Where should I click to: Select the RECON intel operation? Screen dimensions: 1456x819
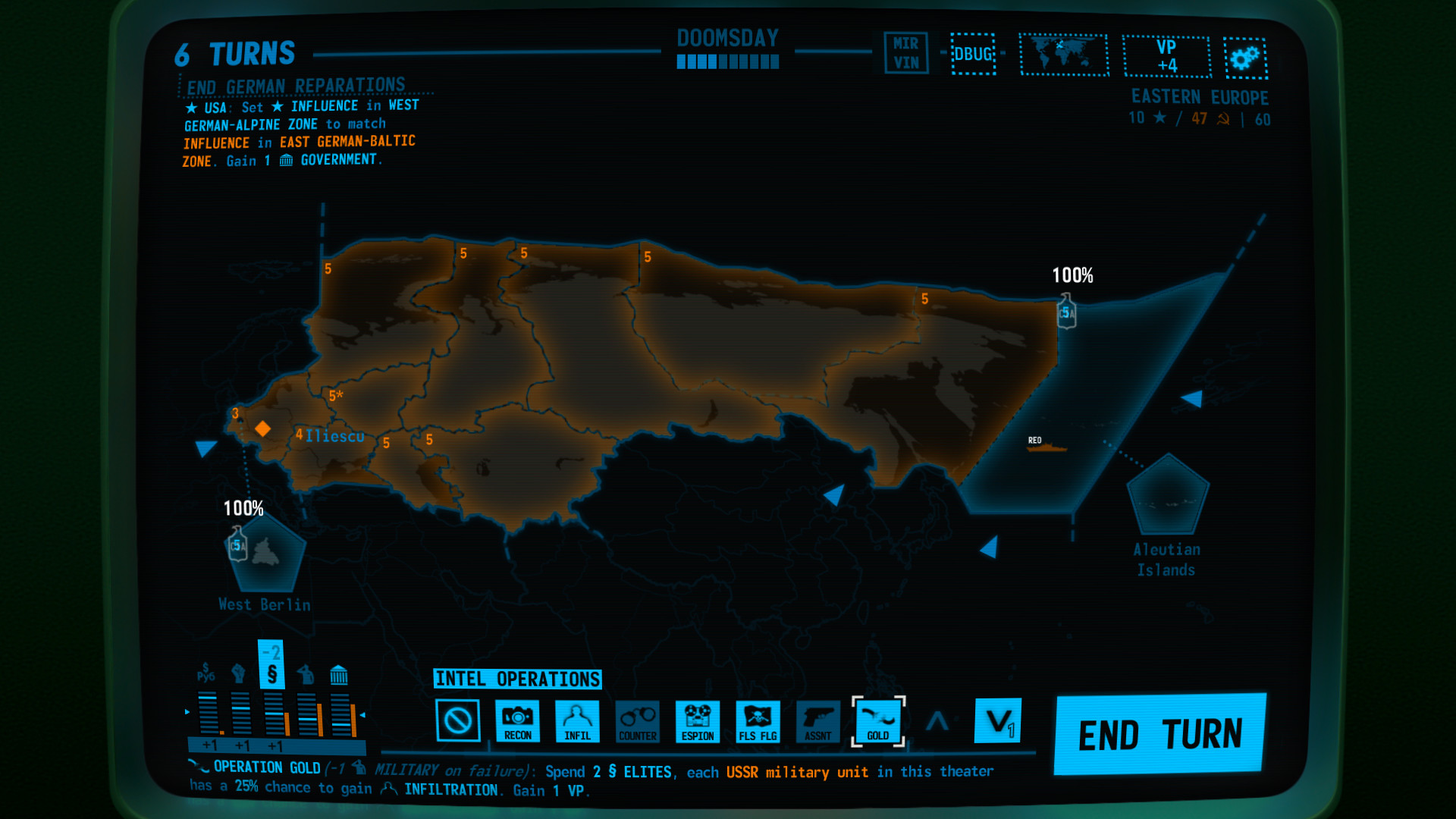coord(518,721)
